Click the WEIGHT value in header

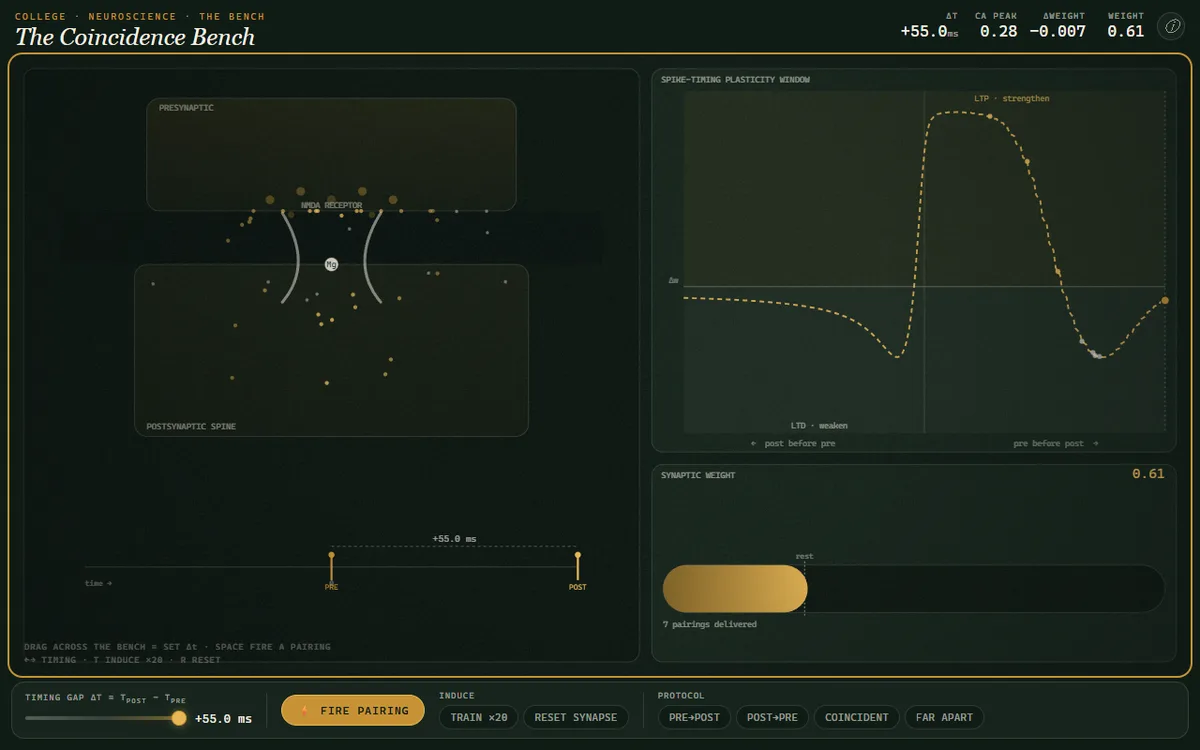pyautogui.click(x=1126, y=31)
